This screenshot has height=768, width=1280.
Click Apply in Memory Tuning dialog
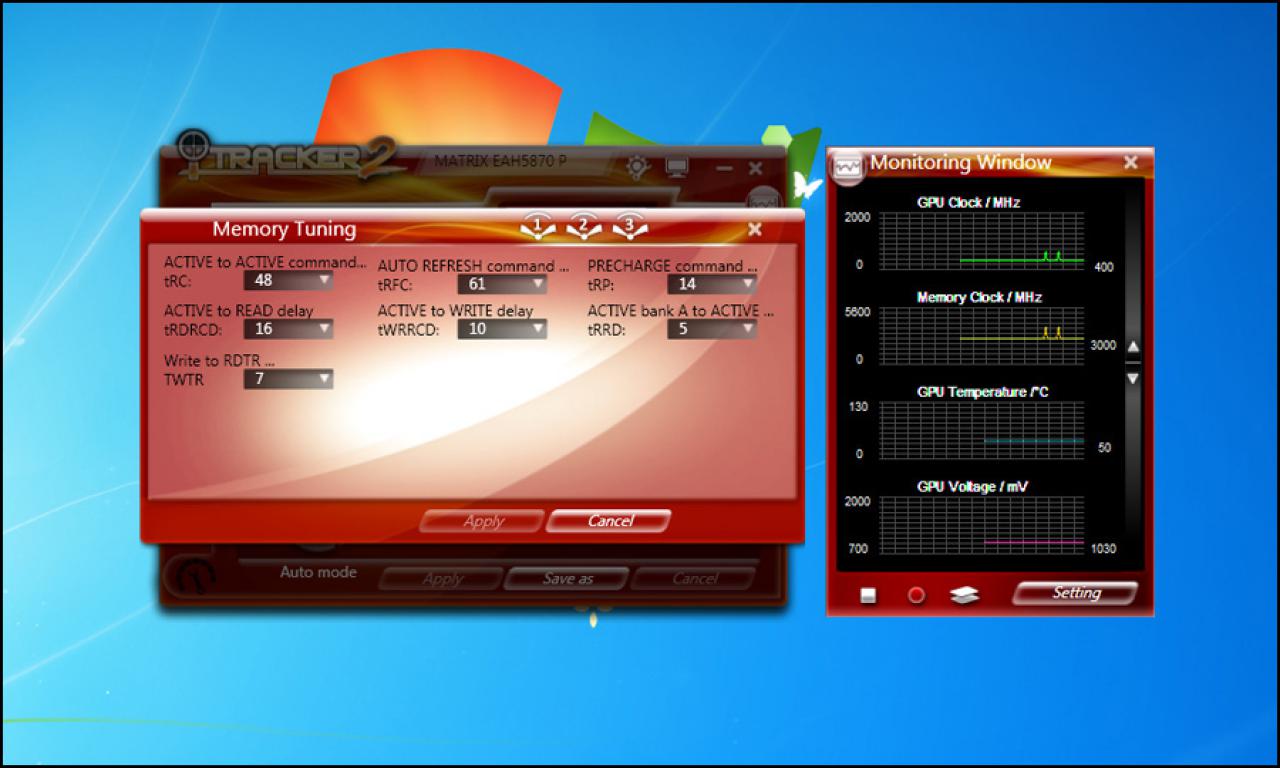[483, 521]
